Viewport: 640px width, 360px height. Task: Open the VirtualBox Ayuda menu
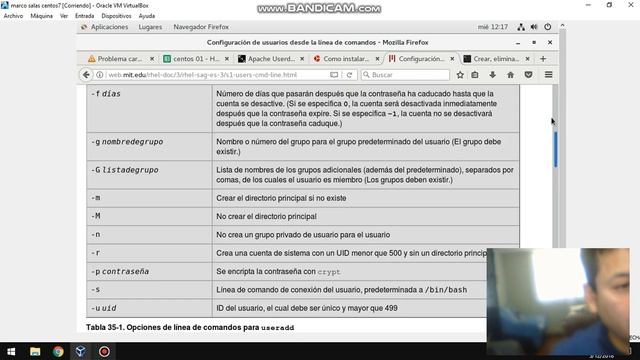click(x=147, y=16)
